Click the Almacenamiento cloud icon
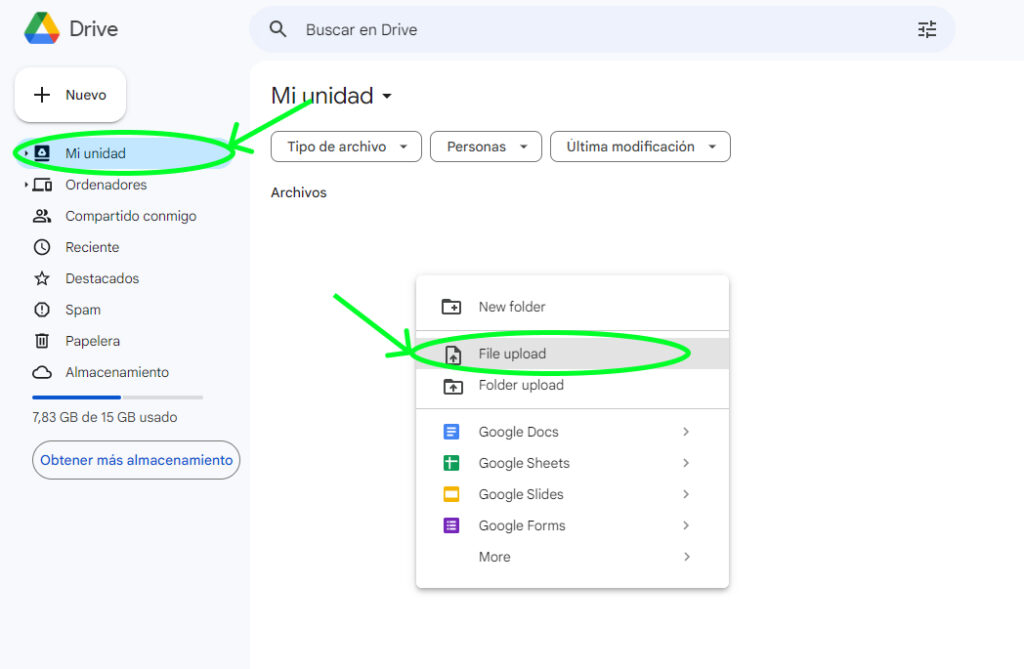Image resolution: width=1024 pixels, height=669 pixels. coord(42,372)
